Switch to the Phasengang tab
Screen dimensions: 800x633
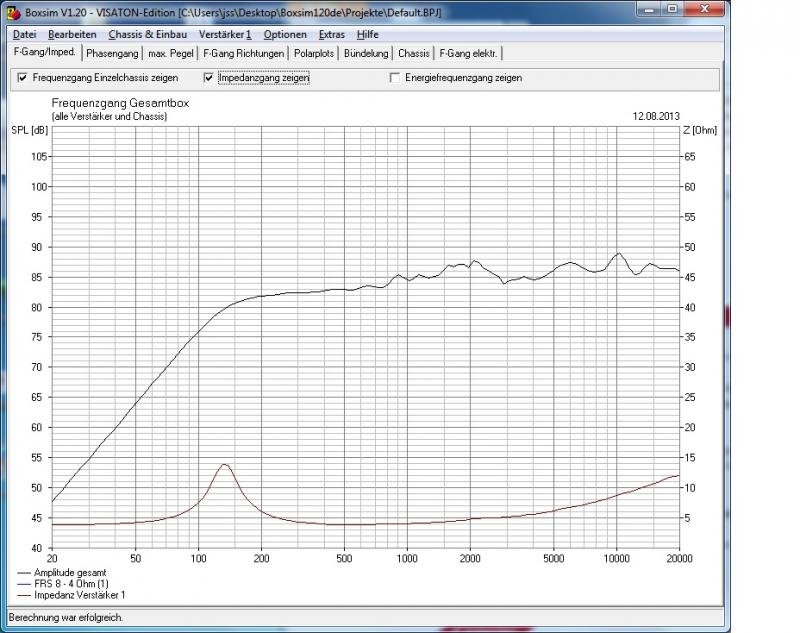tap(113, 53)
